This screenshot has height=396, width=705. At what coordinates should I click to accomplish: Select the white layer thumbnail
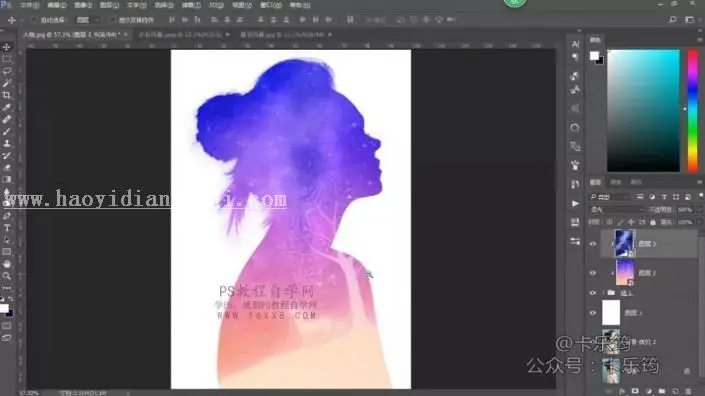pyautogui.click(x=611, y=313)
